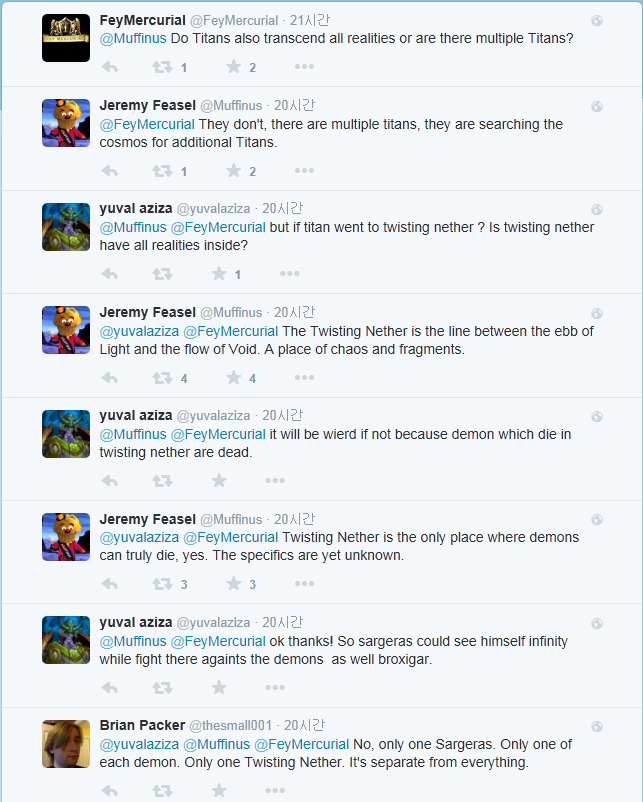643x802 pixels.
Task: Star Jeremy Feasel's chaos and fragments tweet
Action: coord(233,378)
